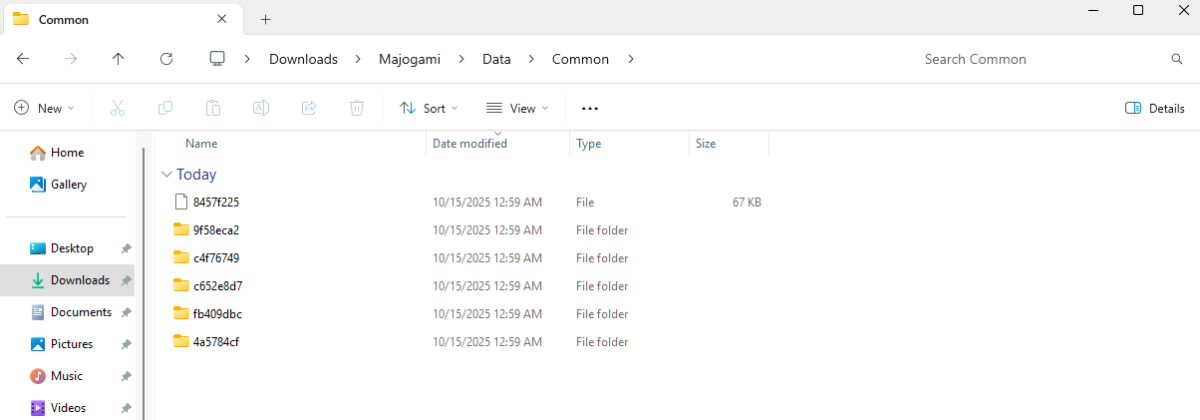
Task: Click the Rename icon in toolbar
Action: (261, 108)
